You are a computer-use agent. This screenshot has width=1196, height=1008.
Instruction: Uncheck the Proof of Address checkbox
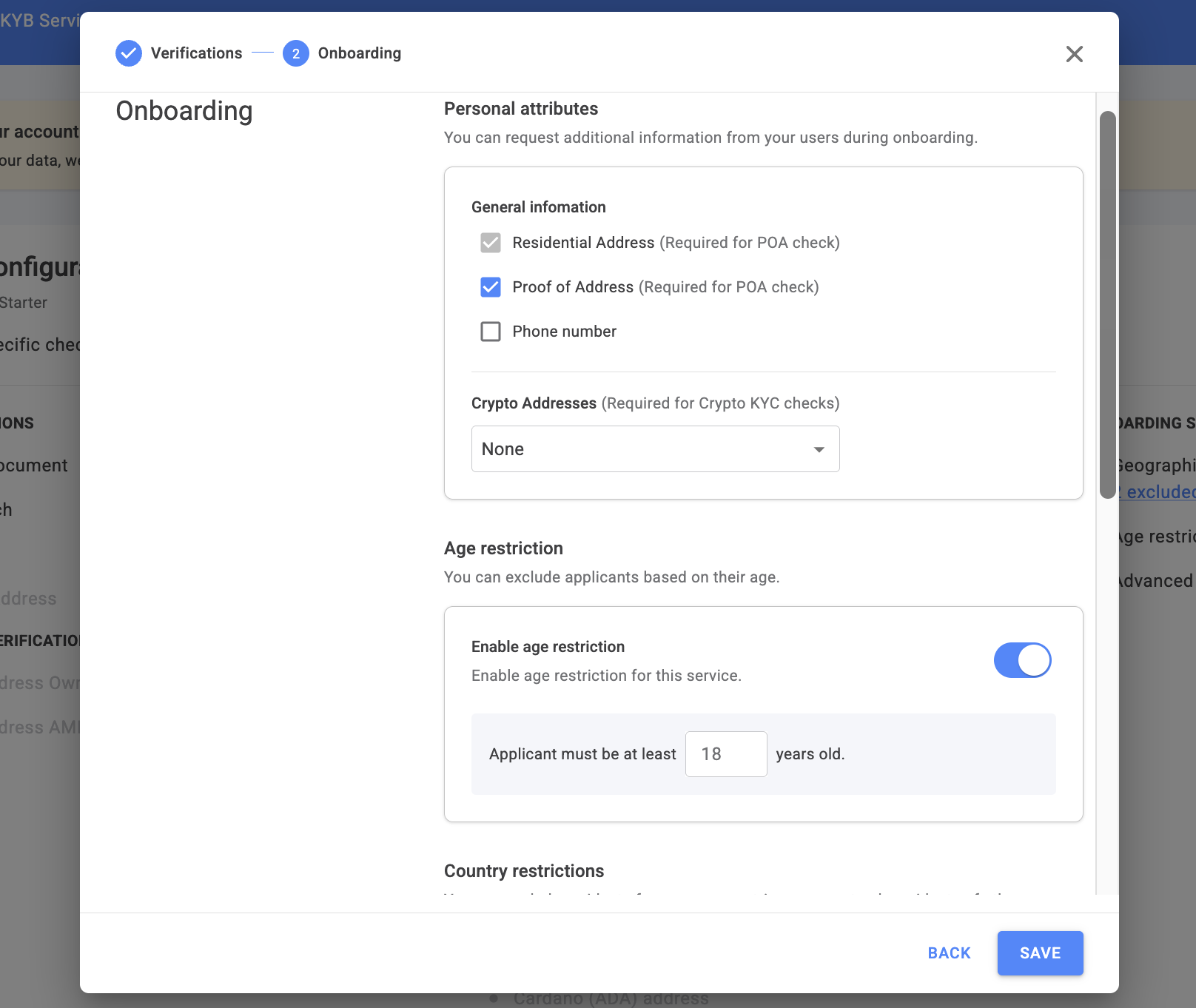pos(491,287)
